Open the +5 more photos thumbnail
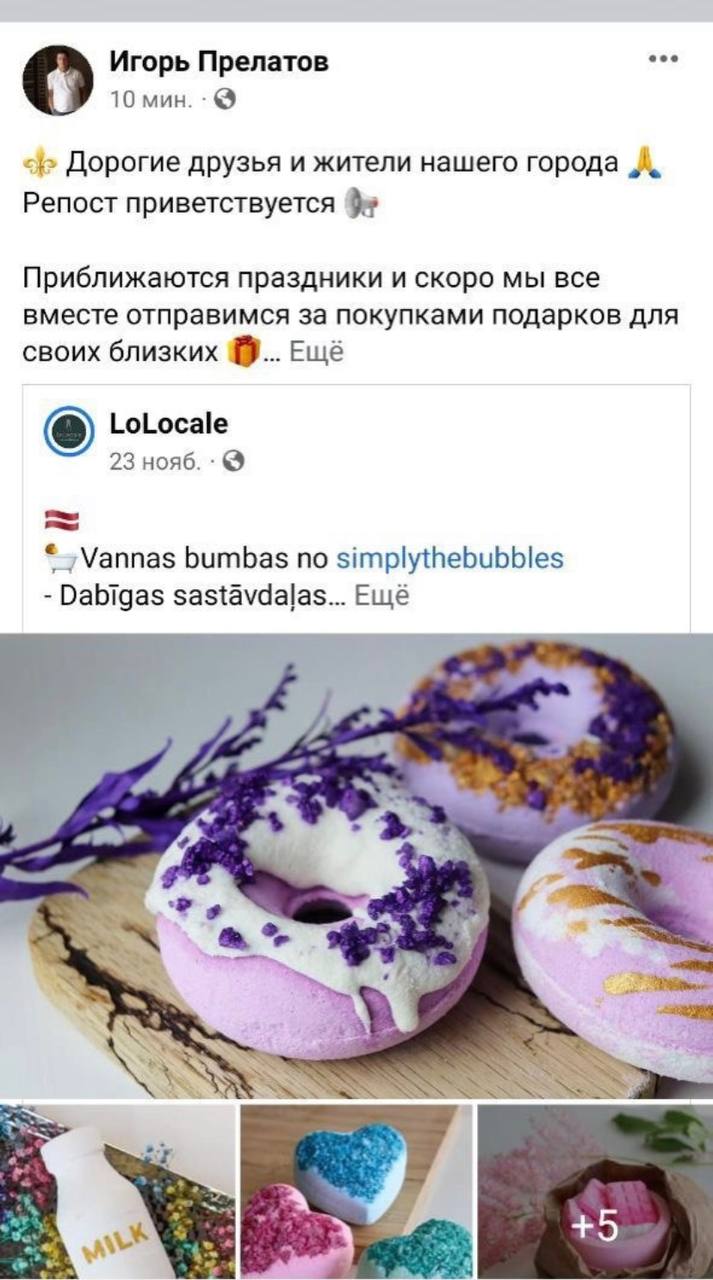The height and width of the screenshot is (1280, 713). (595, 1192)
